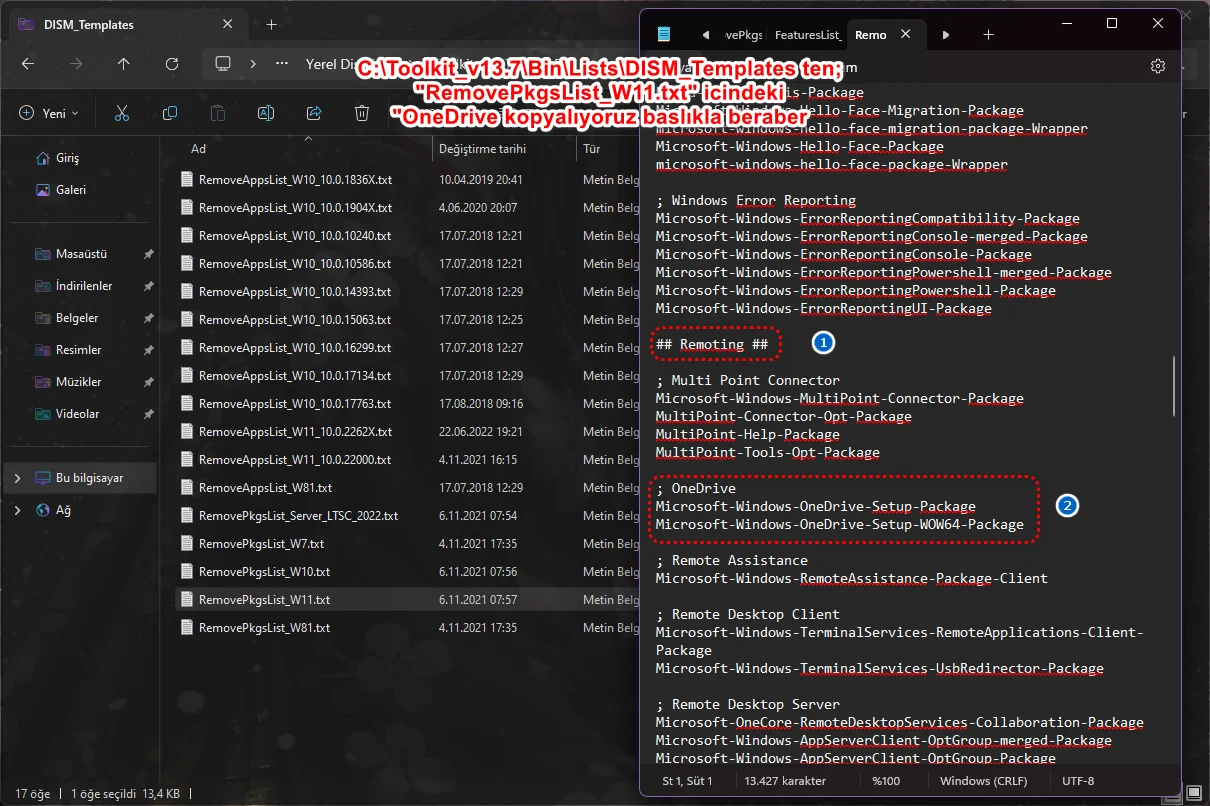This screenshot has height=806, width=1210.
Task: Click the monitor icon in Explorer address bar
Action: tap(223, 63)
